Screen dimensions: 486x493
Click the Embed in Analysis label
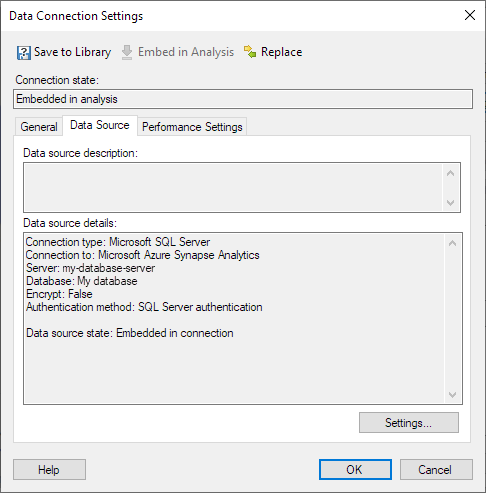pyautogui.click(x=186, y=52)
